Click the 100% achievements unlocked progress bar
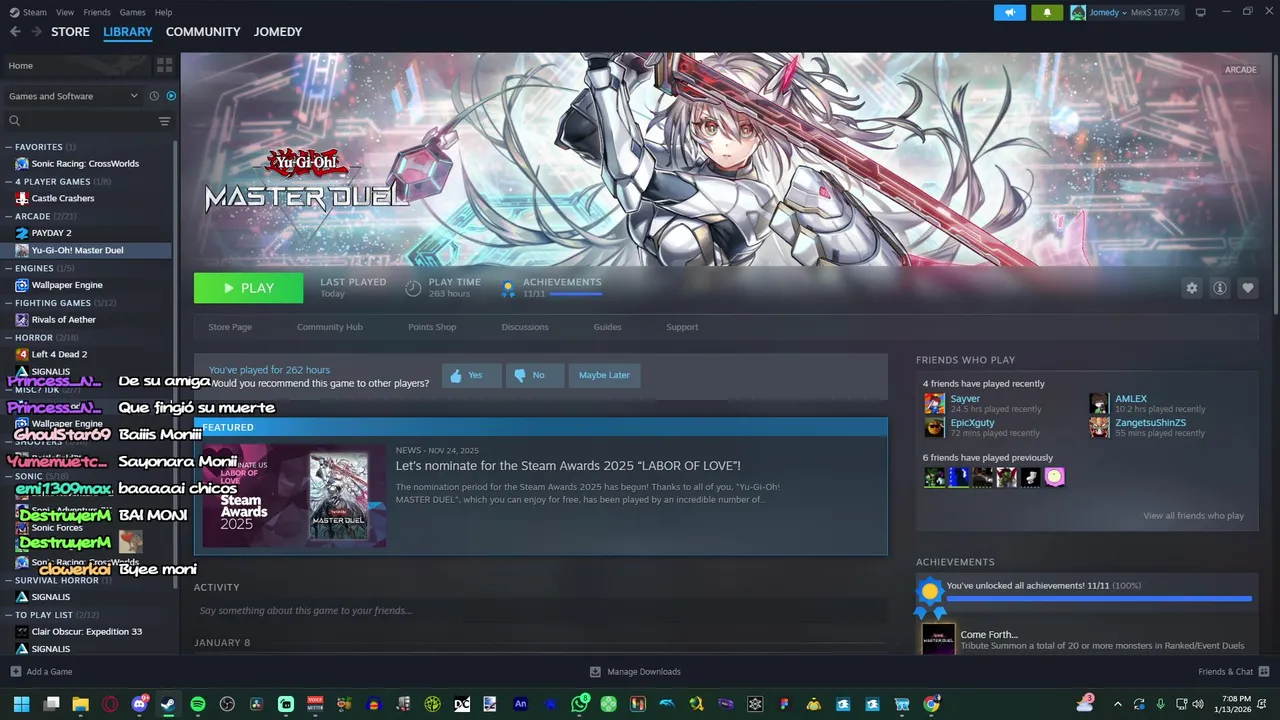The height and width of the screenshot is (720, 1280). 1098,599
